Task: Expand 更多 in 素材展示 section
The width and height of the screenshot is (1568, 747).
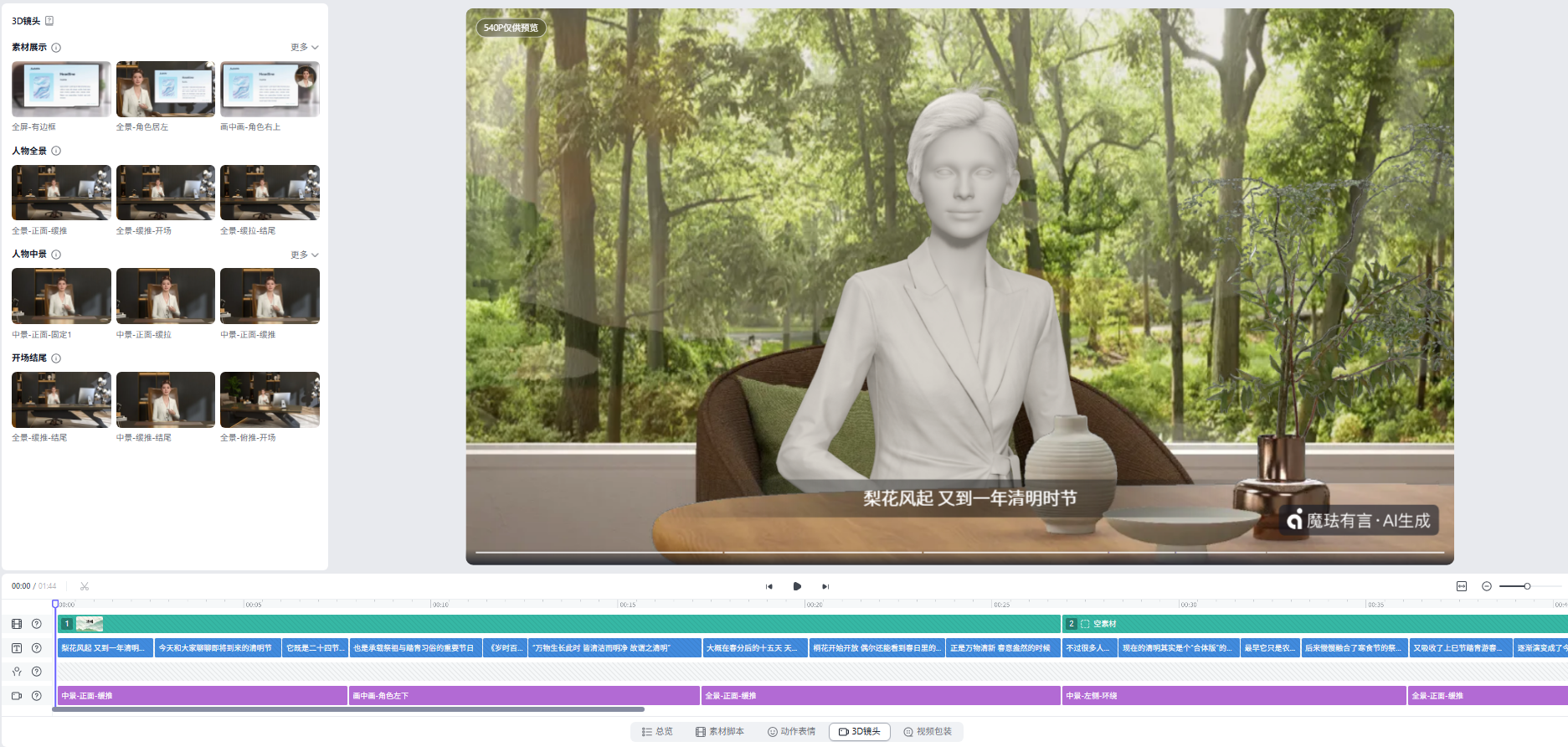Action: tap(305, 48)
